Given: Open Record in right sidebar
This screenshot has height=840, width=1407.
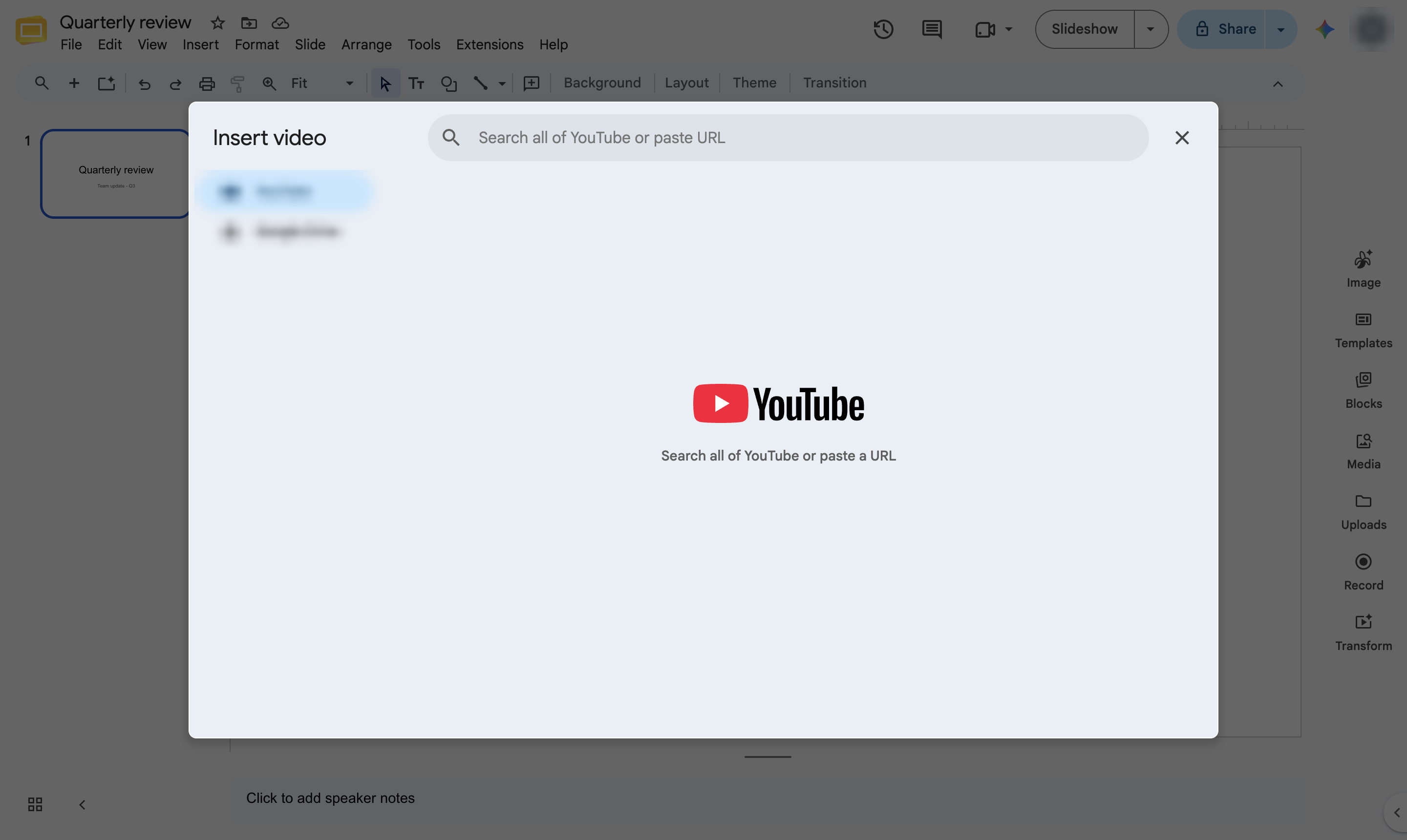Looking at the screenshot, I should click(1364, 572).
